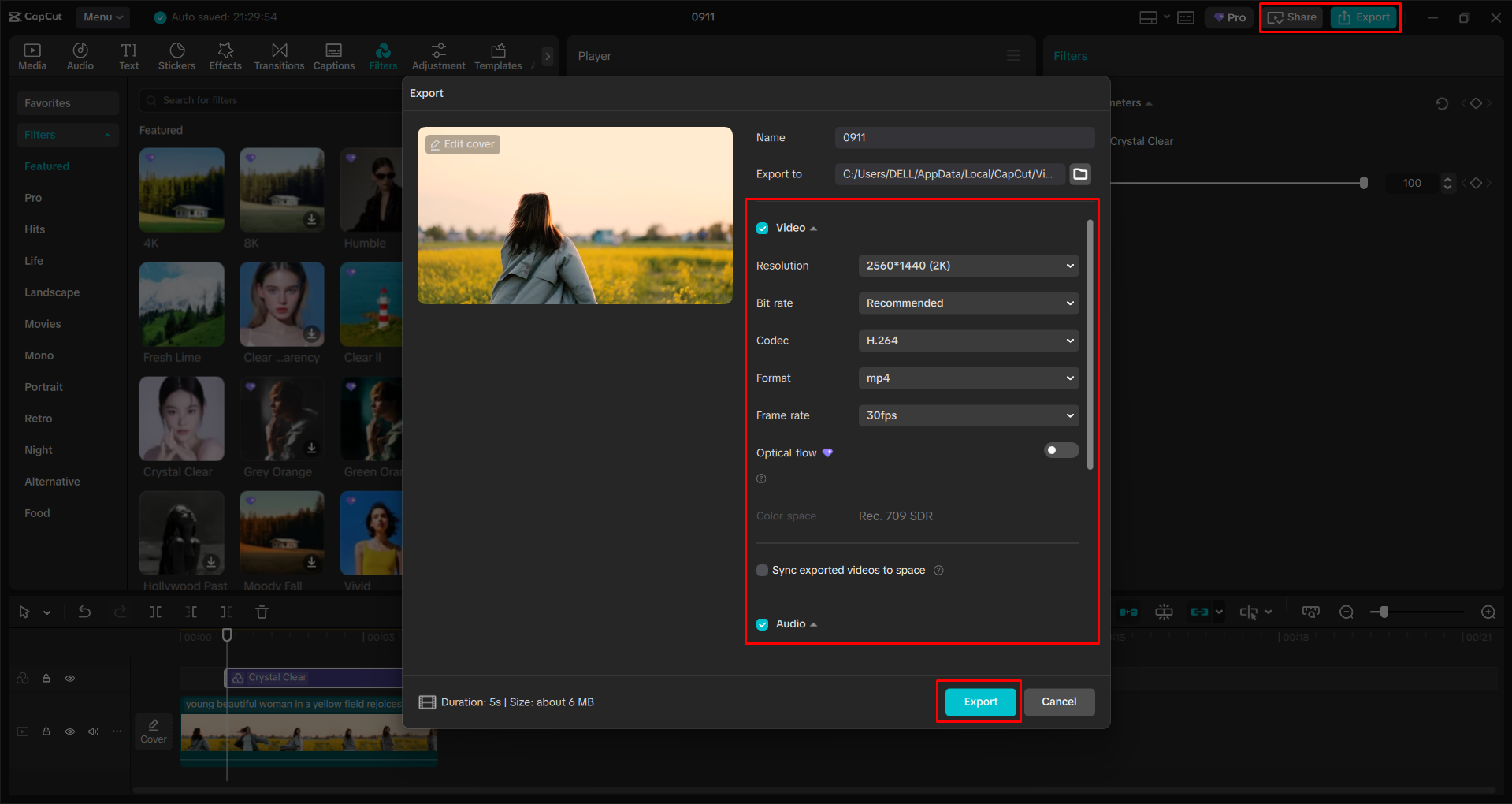Open the Audio panel
The height and width of the screenshot is (804, 1512).
pyautogui.click(x=80, y=55)
